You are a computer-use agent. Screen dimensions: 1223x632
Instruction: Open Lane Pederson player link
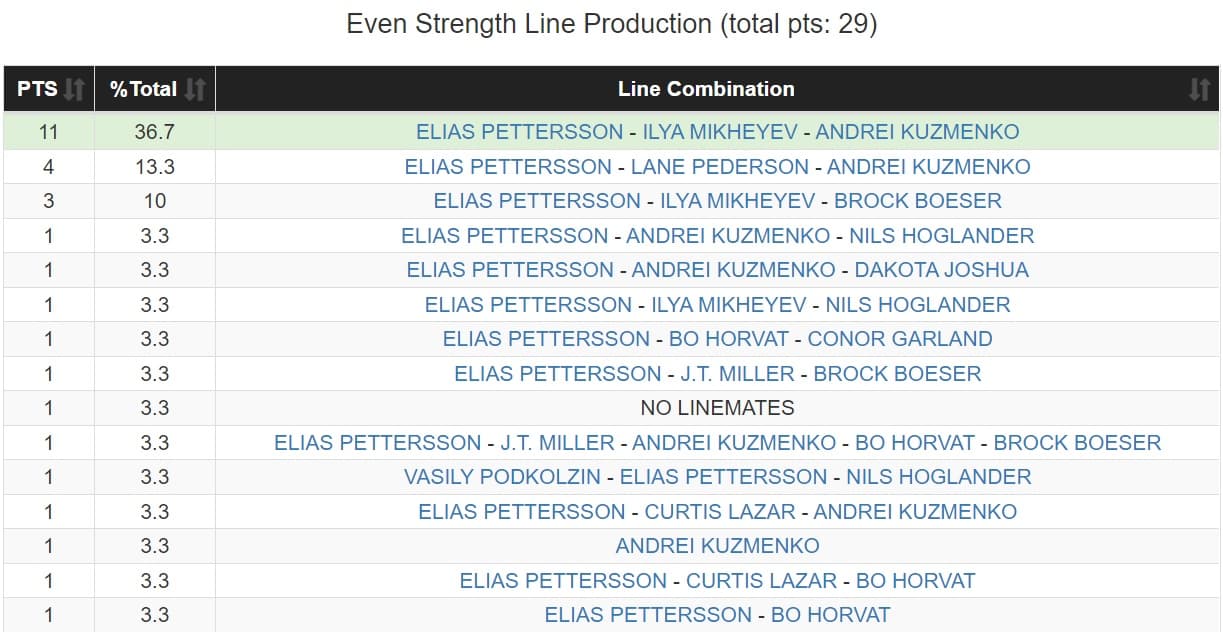coord(719,167)
